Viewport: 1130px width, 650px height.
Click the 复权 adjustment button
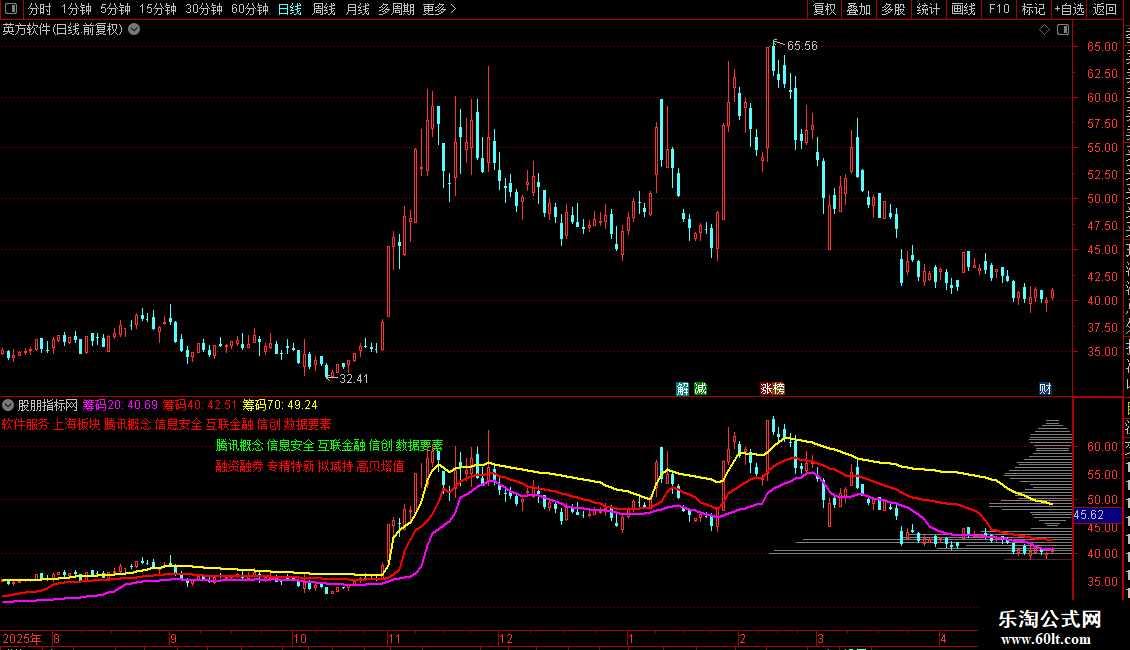coord(824,9)
